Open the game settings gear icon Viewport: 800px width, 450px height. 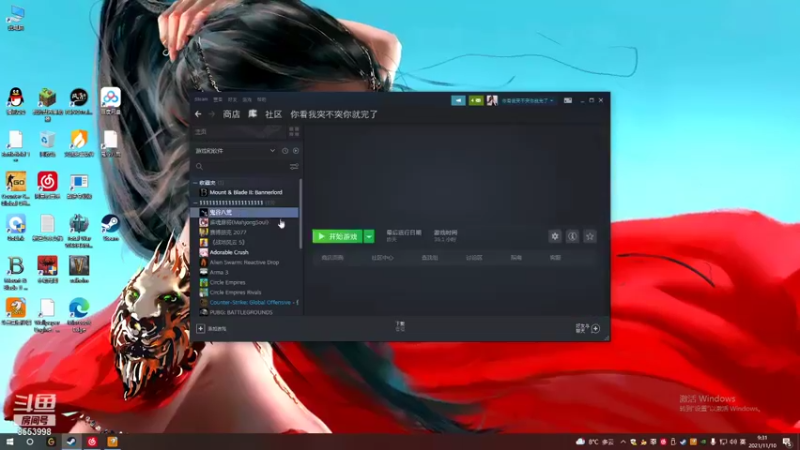pyautogui.click(x=555, y=236)
